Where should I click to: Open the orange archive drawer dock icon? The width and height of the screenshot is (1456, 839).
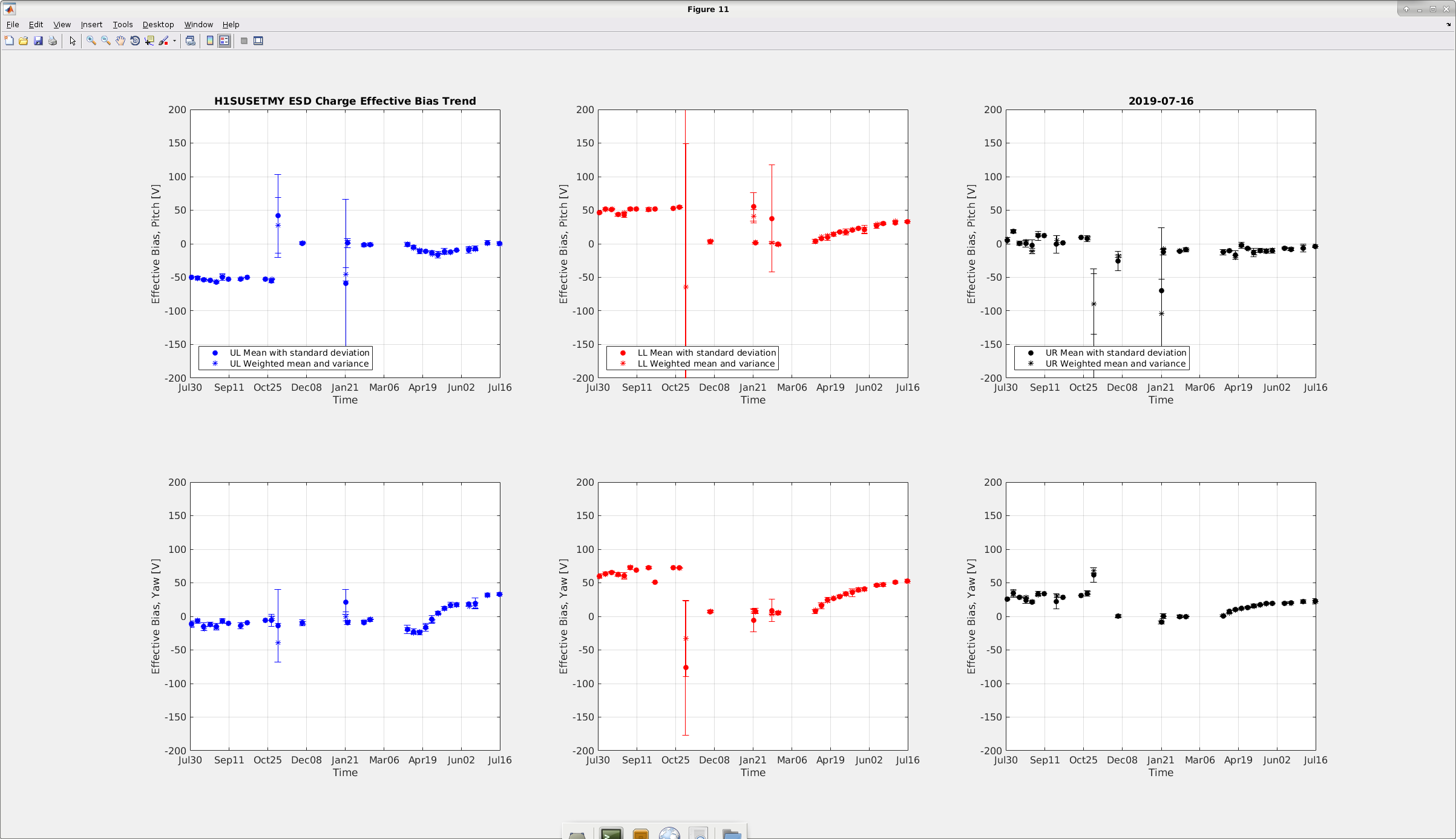[640, 833]
